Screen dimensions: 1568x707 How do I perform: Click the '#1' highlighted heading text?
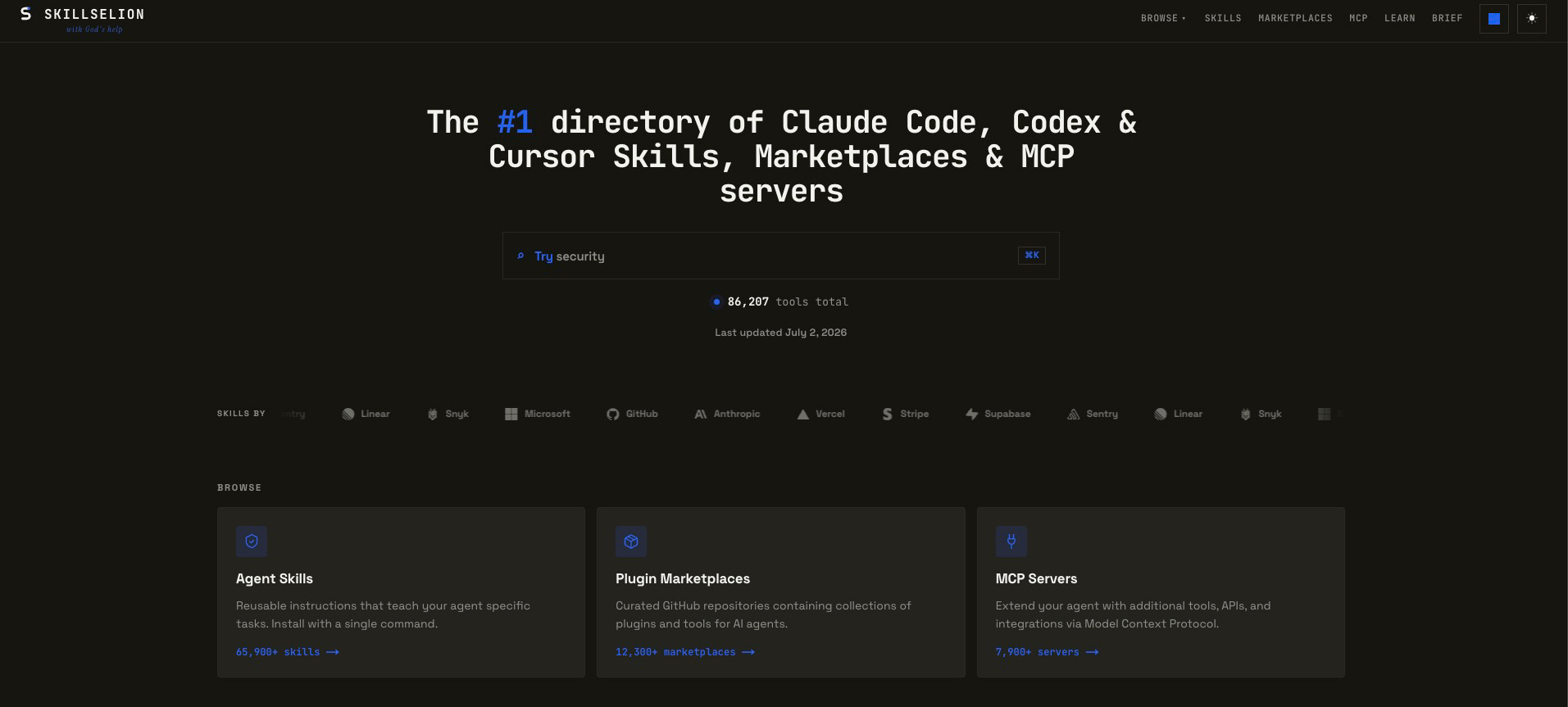pyautogui.click(x=515, y=122)
